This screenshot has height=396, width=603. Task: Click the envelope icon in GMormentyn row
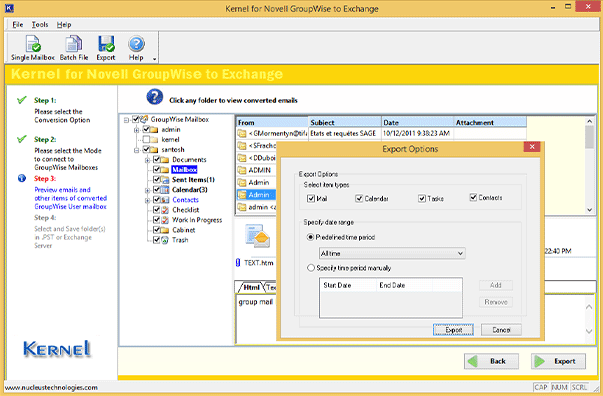click(x=242, y=133)
